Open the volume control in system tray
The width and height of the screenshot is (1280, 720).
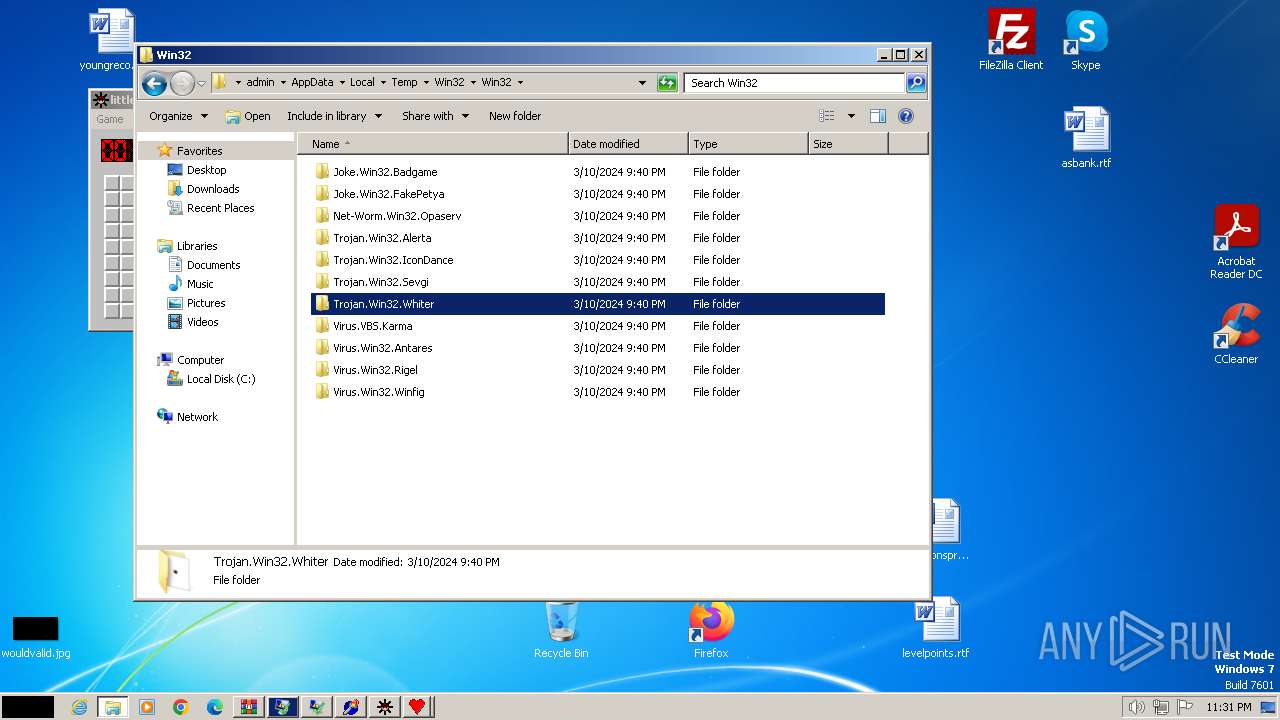(1136, 707)
